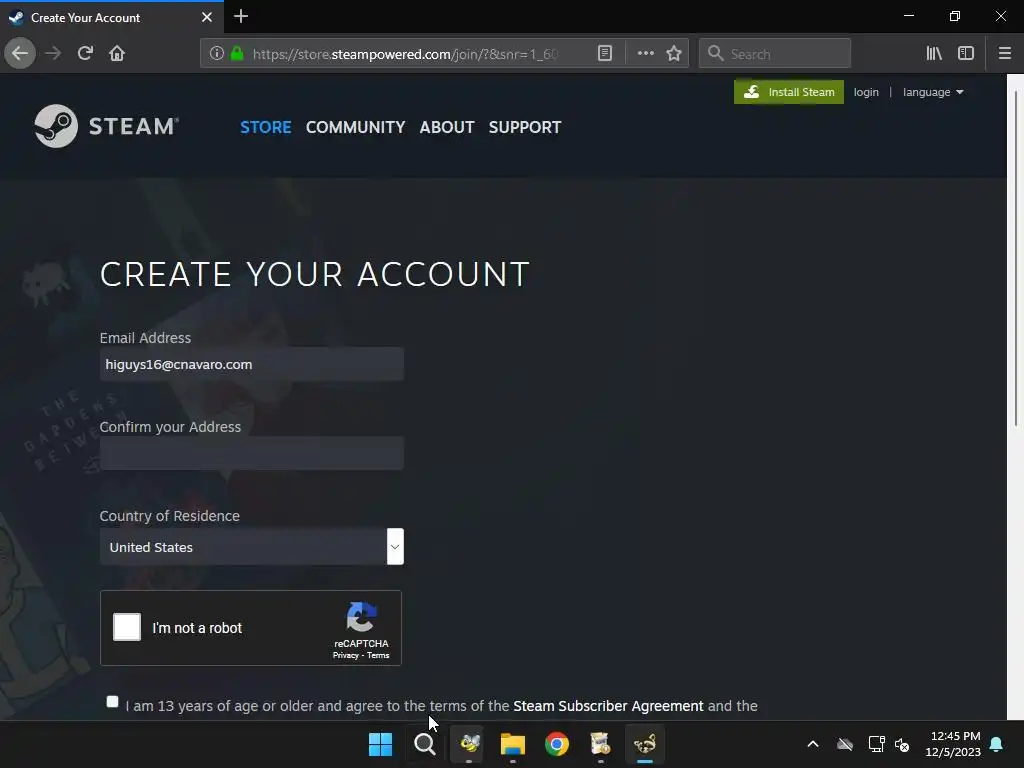
Task: Click the login link
Action: (866, 92)
